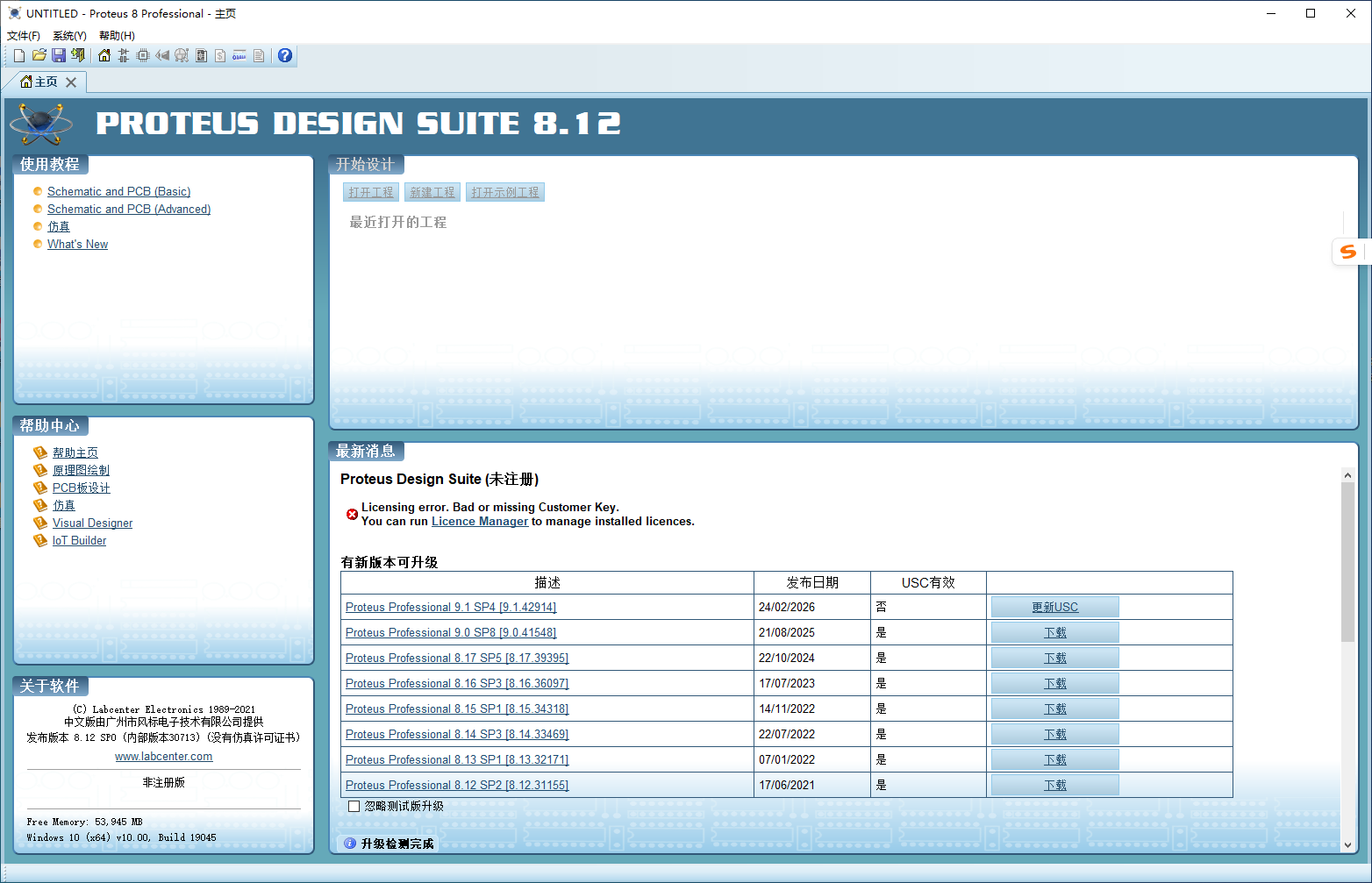Screen dimensions: 1372x883
Task: Open Proteus Professional 8.16 SP3 link
Action: pos(457,683)
